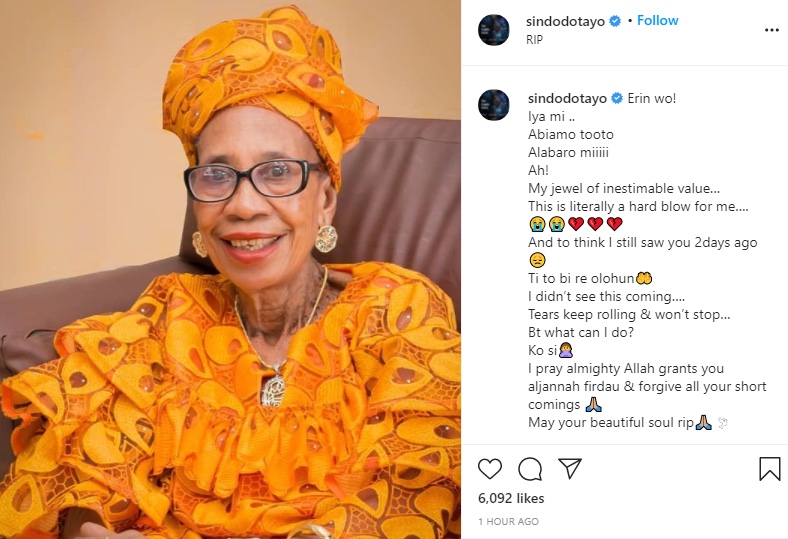Click caption line 'Tears keep rolling & won't stop...'
Image resolution: width=788 pixels, height=539 pixels.
(x=628, y=314)
